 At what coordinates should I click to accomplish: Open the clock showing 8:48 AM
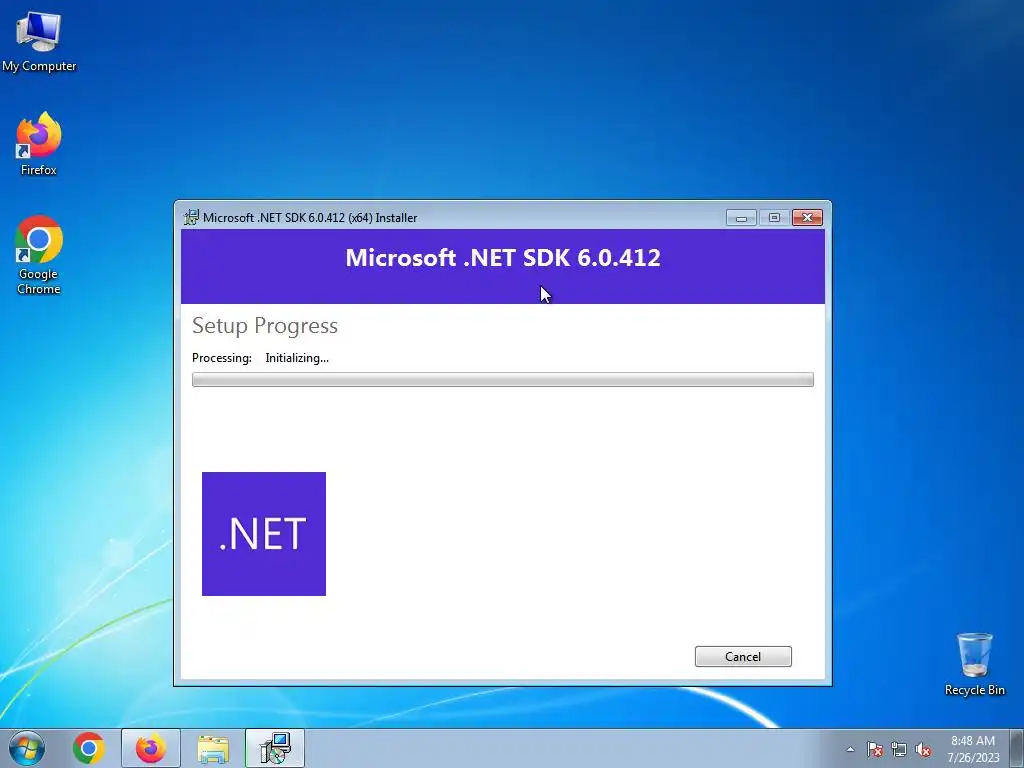coord(973,748)
